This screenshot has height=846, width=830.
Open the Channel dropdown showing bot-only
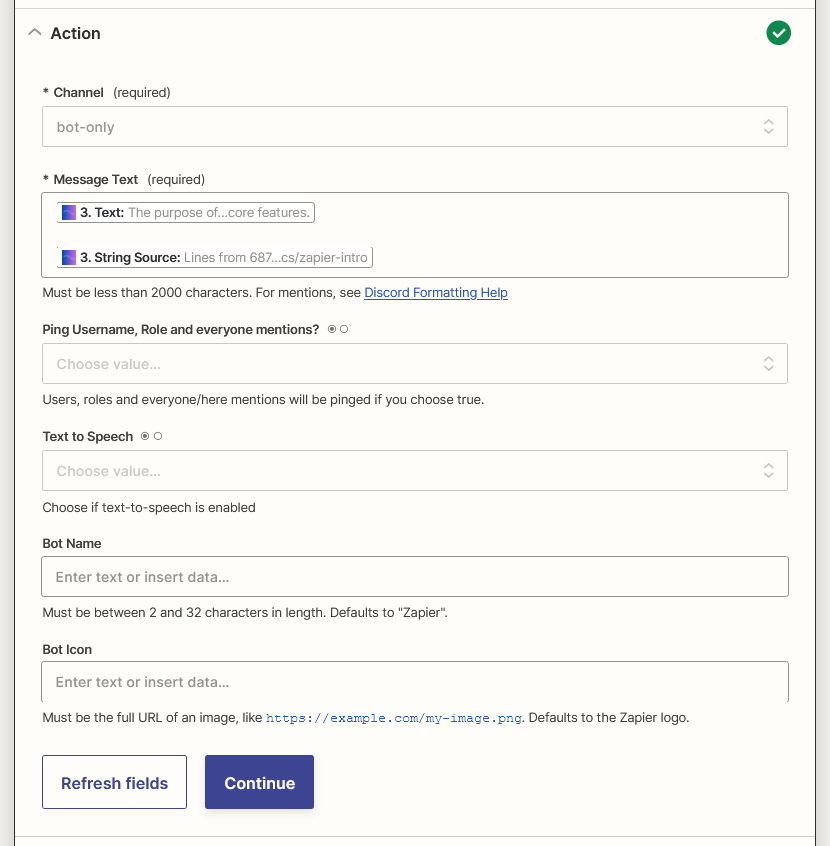pyautogui.click(x=400, y=127)
